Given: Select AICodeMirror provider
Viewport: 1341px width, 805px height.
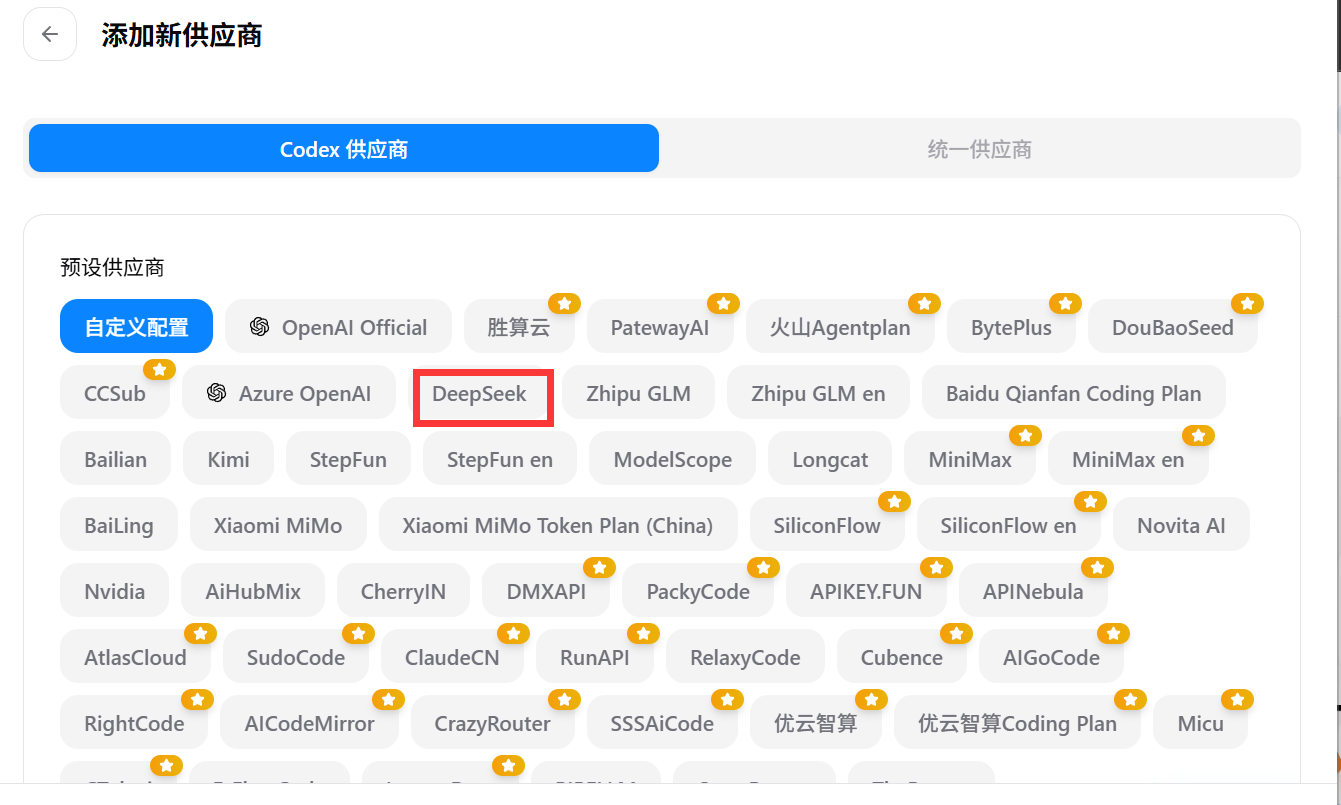Looking at the screenshot, I should click(310, 722).
